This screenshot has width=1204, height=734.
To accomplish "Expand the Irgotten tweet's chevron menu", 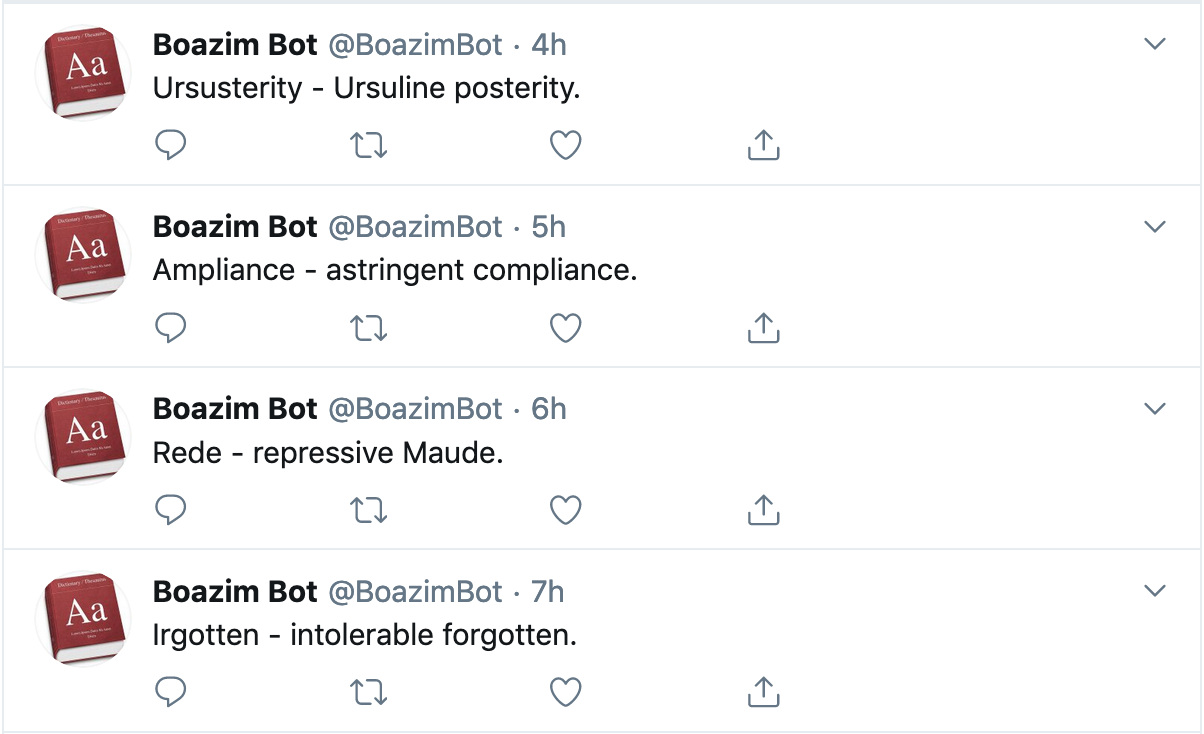I will [1155, 590].
